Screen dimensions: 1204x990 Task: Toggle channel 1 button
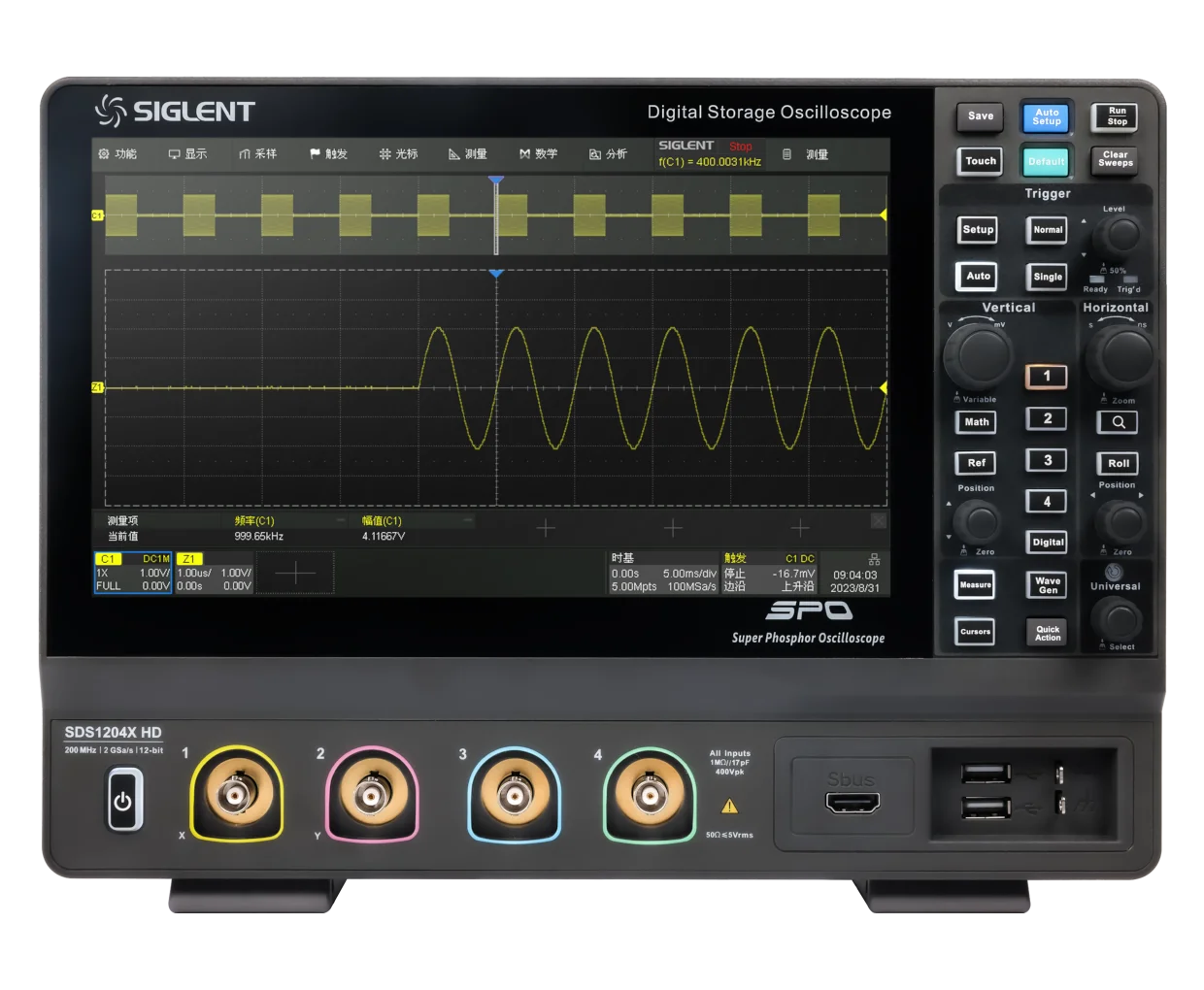point(1047,376)
